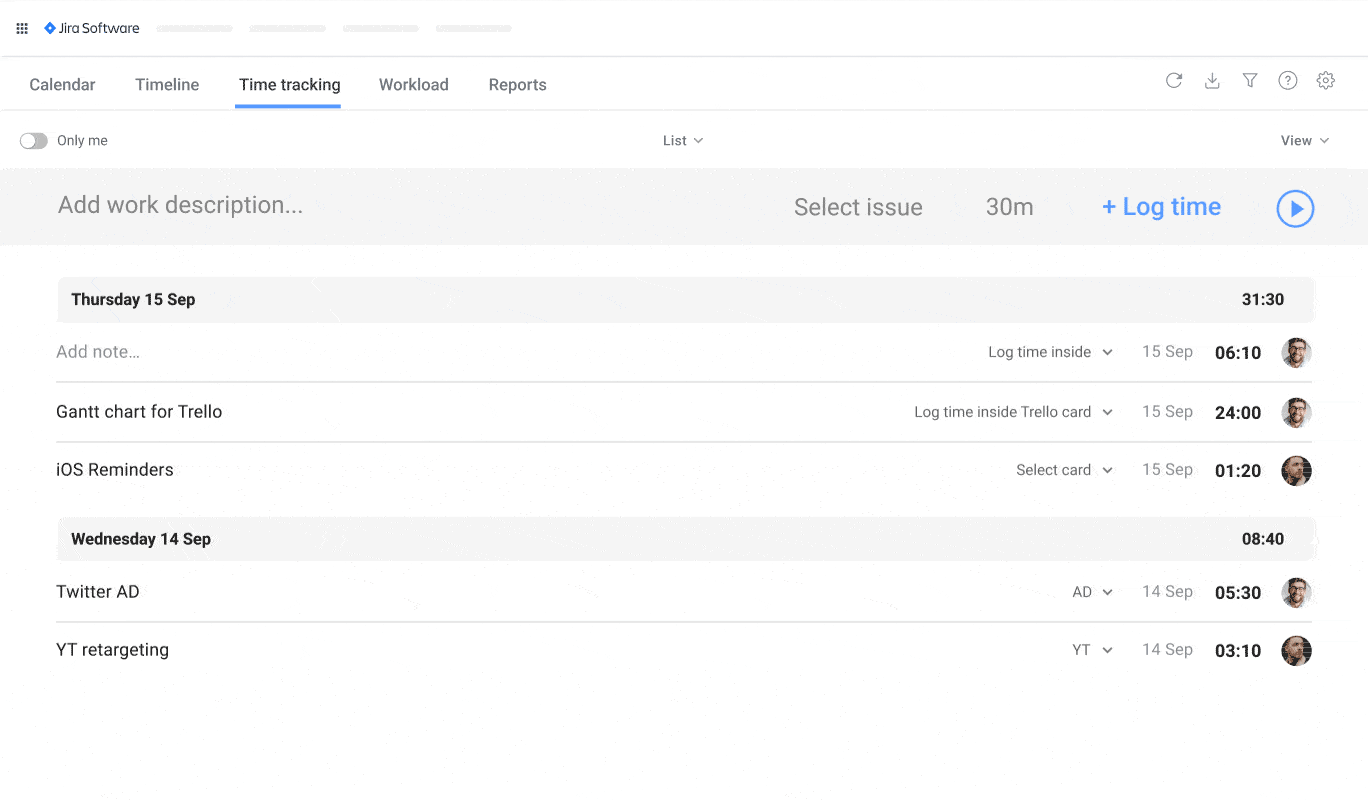This screenshot has height=800, width=1368.
Task: Click the Jira Software logo
Action: tap(91, 28)
